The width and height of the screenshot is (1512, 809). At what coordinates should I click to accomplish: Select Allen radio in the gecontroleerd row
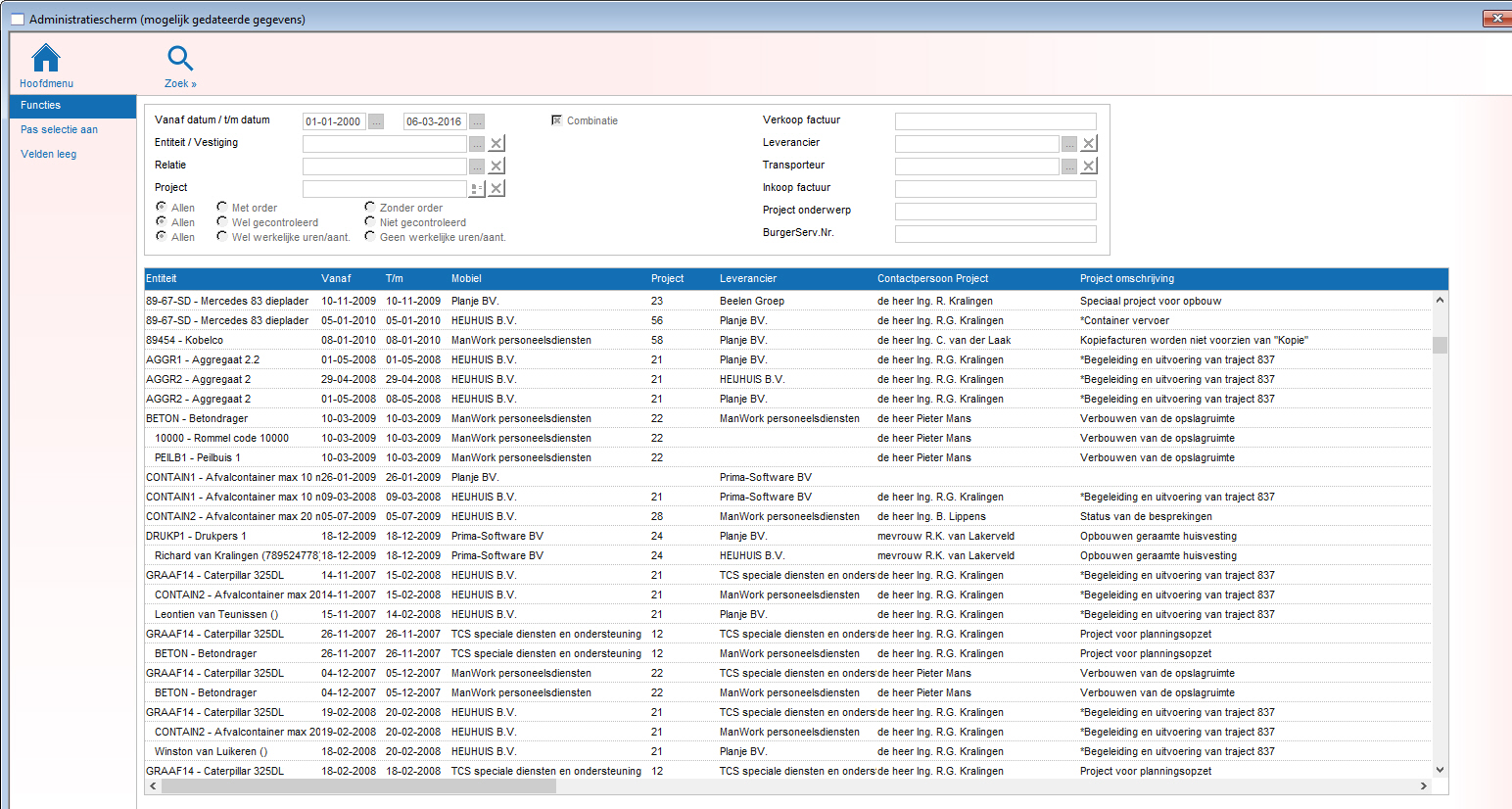[161, 221]
